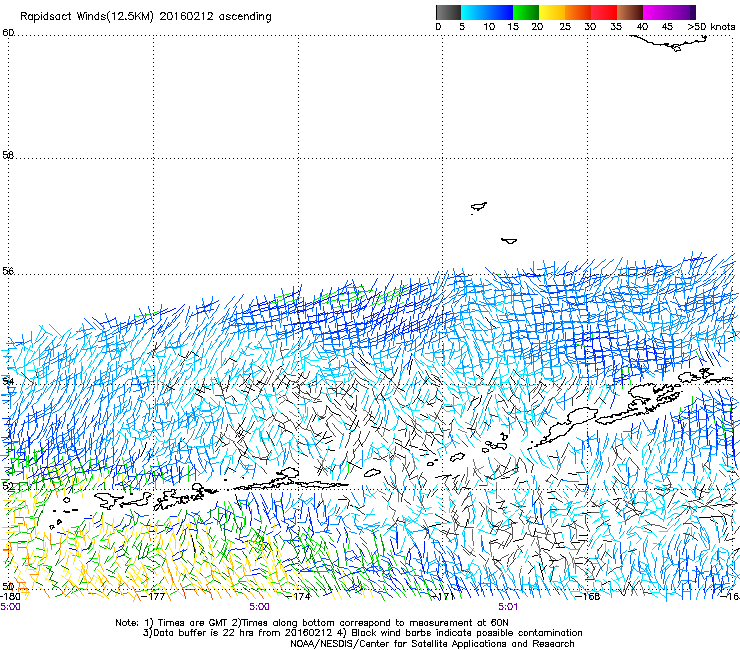The height and width of the screenshot is (650, 740).
Task: Click the brown 35-40 knots legend segment
Action: [630, 12]
